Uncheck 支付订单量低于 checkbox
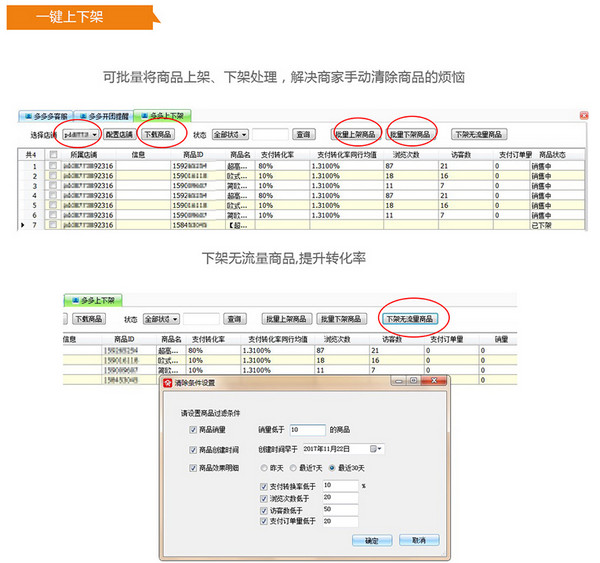The height and width of the screenshot is (563, 600). tap(264, 521)
